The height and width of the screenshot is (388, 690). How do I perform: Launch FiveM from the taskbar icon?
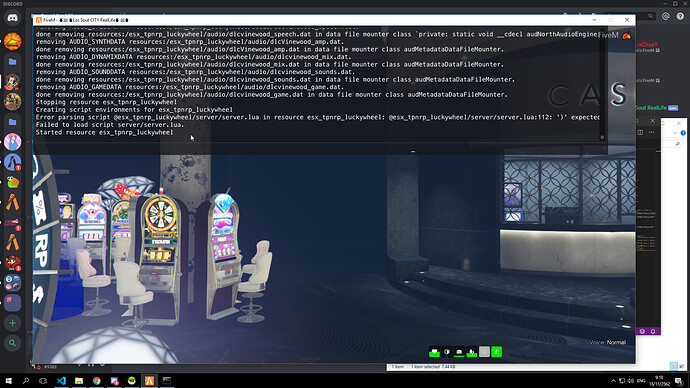point(149,381)
